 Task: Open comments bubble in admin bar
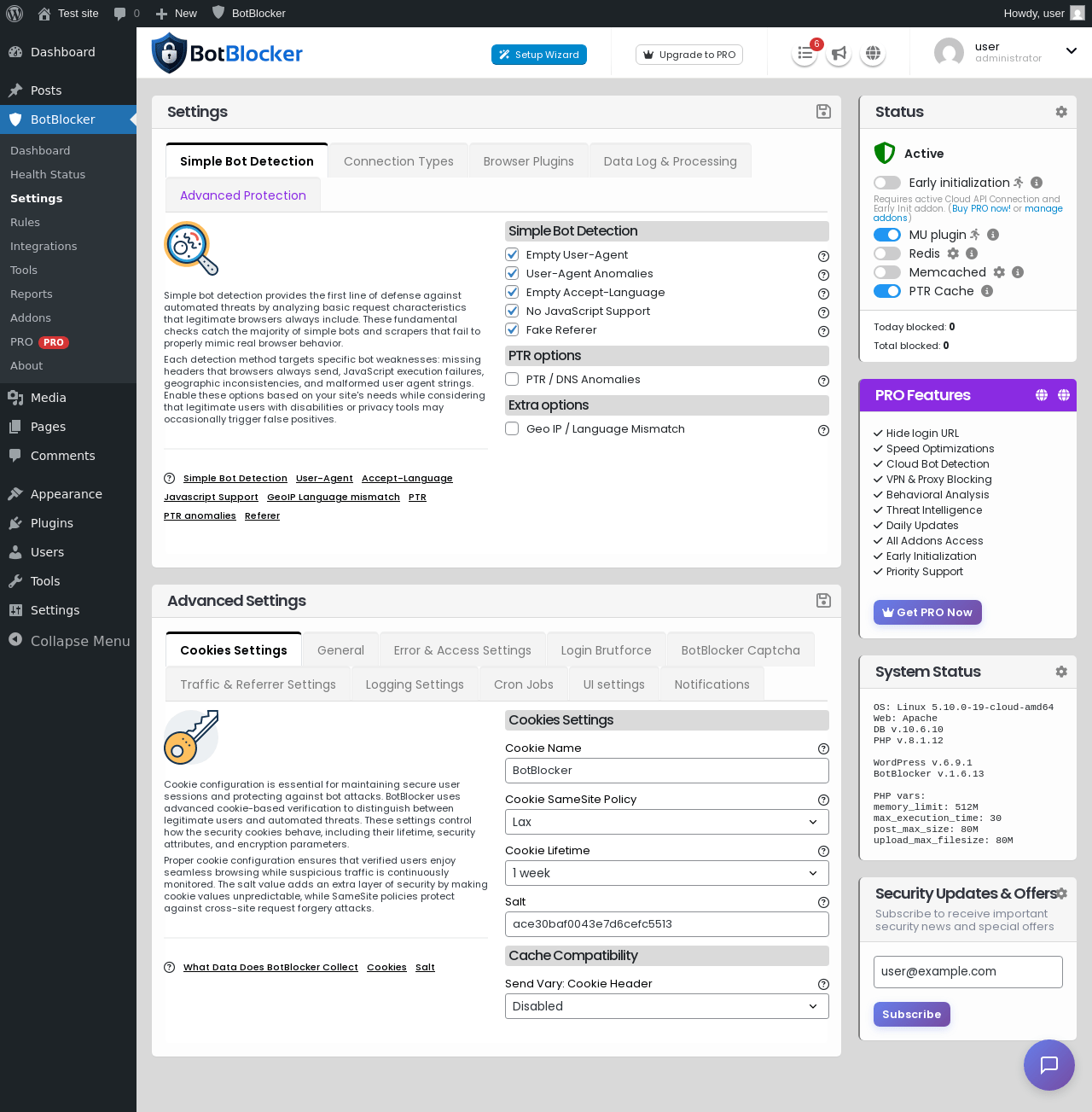coord(126,14)
